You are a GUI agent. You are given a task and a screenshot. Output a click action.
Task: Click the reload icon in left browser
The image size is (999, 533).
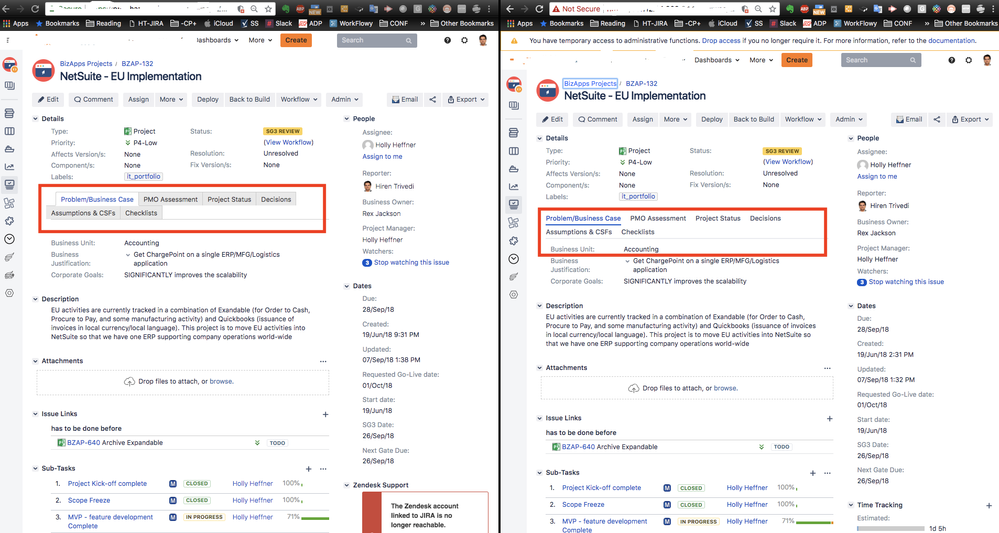click(x=35, y=9)
